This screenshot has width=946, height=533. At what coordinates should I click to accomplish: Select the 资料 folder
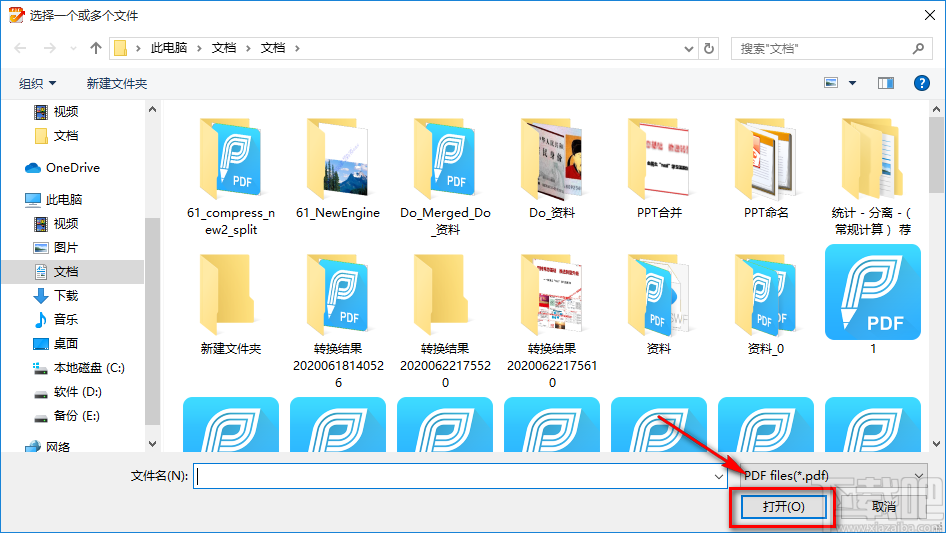coord(659,305)
